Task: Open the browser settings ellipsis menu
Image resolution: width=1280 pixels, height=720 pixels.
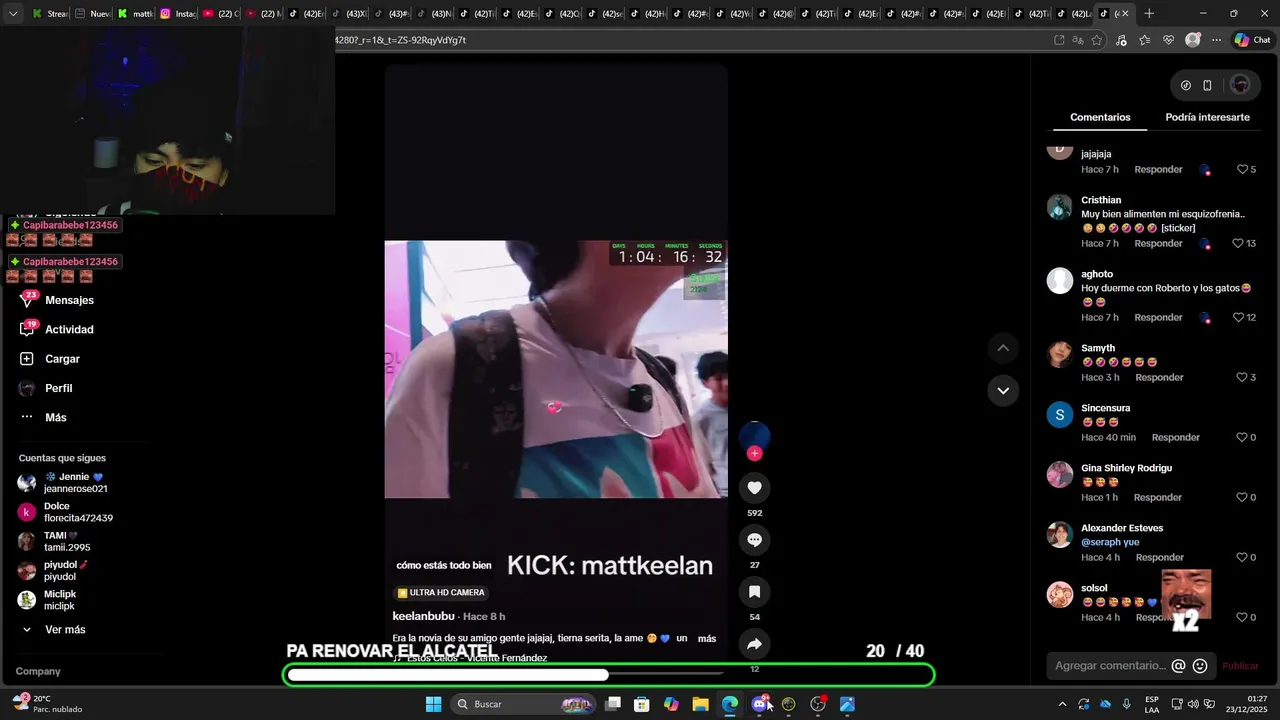Action: point(1216,40)
